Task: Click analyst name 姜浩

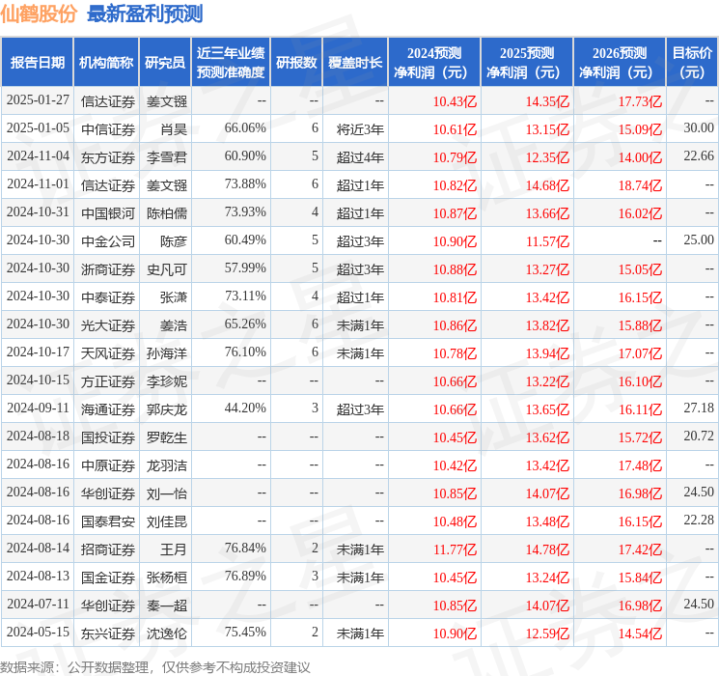Action: click(173, 326)
